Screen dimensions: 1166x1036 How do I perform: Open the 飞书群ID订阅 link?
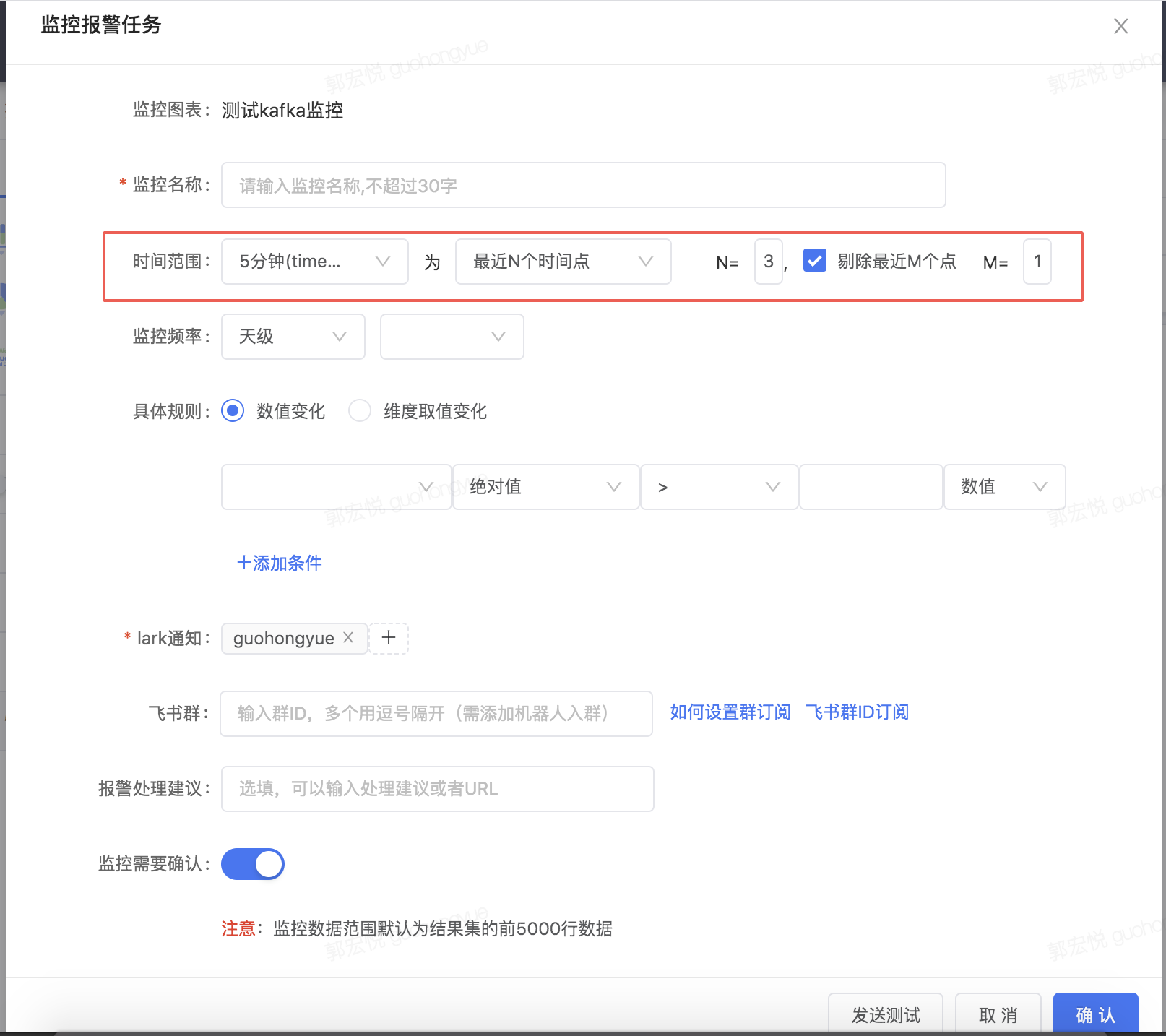pyautogui.click(x=858, y=712)
